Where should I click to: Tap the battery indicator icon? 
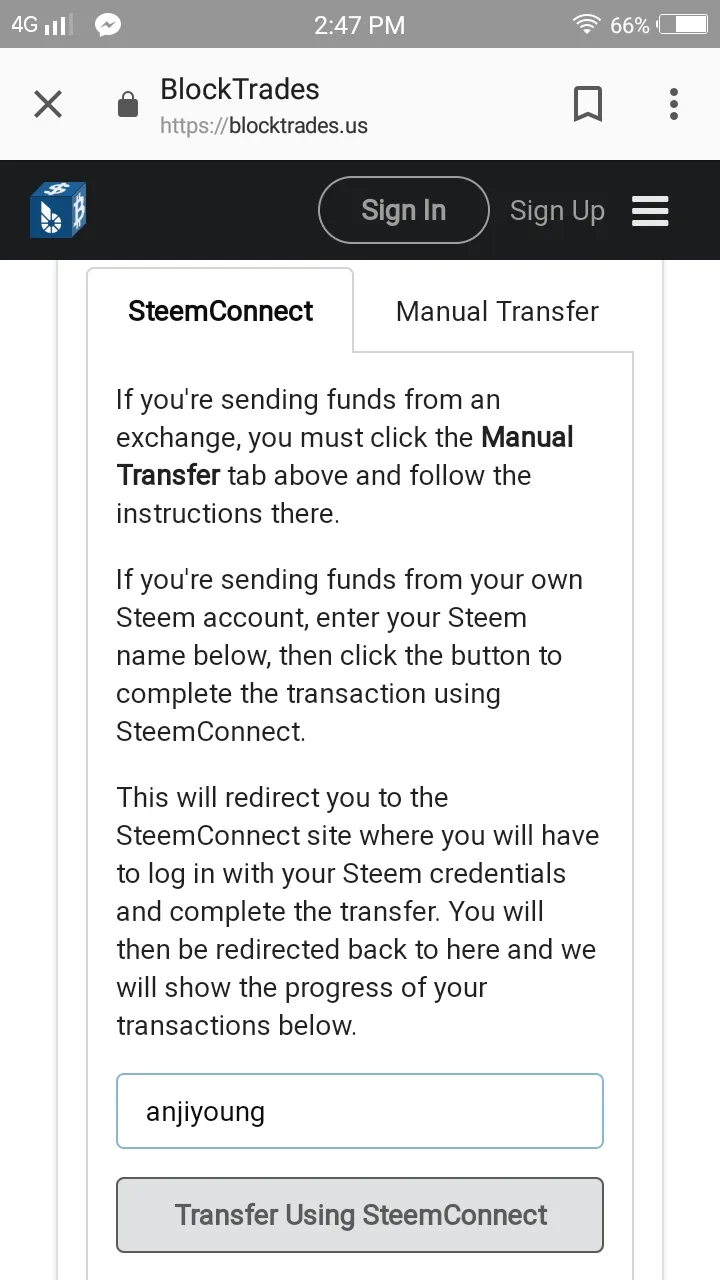[x=684, y=25]
